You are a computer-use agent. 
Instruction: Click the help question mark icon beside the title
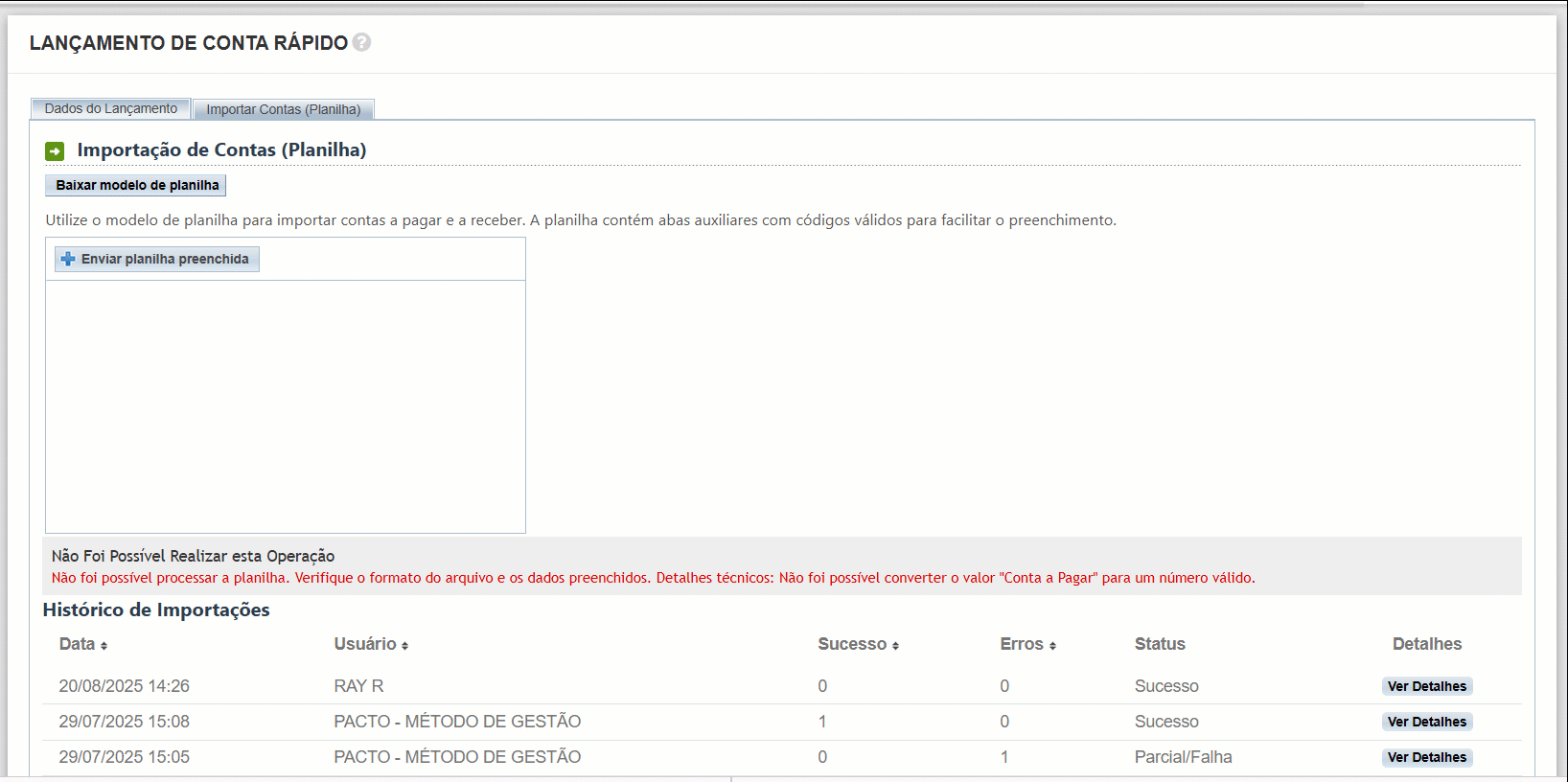[x=361, y=42]
